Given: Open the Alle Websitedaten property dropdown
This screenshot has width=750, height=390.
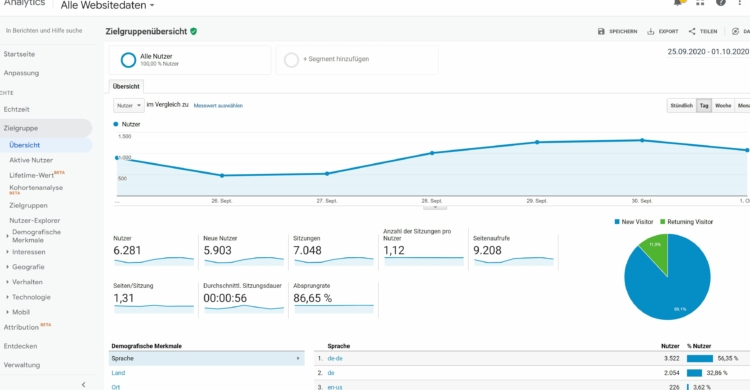Looking at the screenshot, I should click(x=107, y=5).
